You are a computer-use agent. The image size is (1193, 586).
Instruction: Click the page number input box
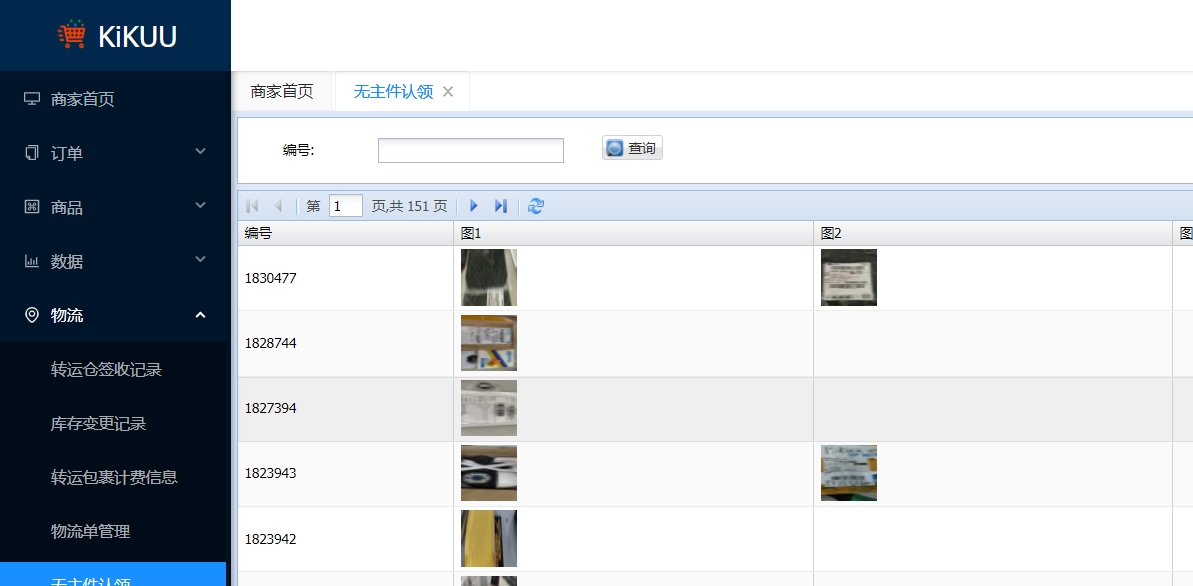point(345,205)
